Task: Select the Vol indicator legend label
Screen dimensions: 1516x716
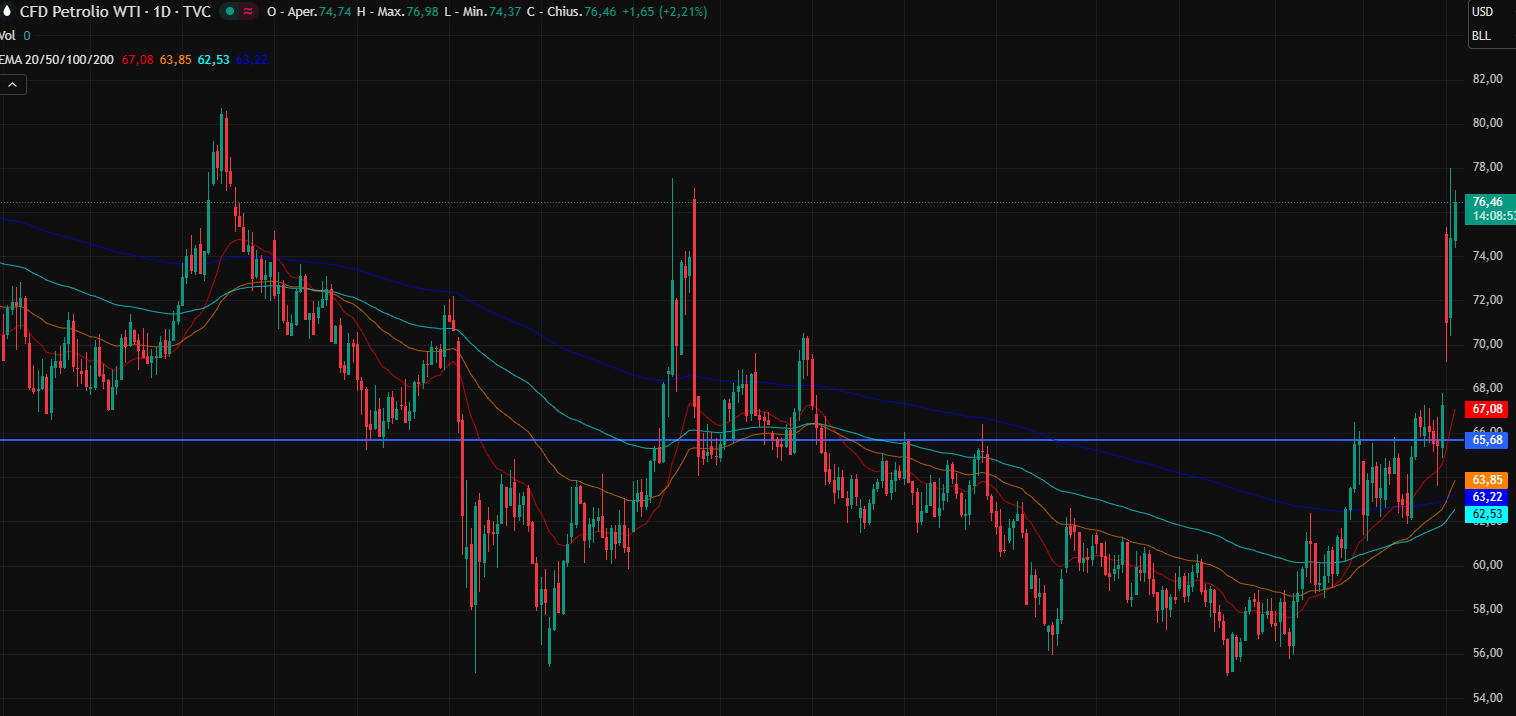Action: [8, 35]
